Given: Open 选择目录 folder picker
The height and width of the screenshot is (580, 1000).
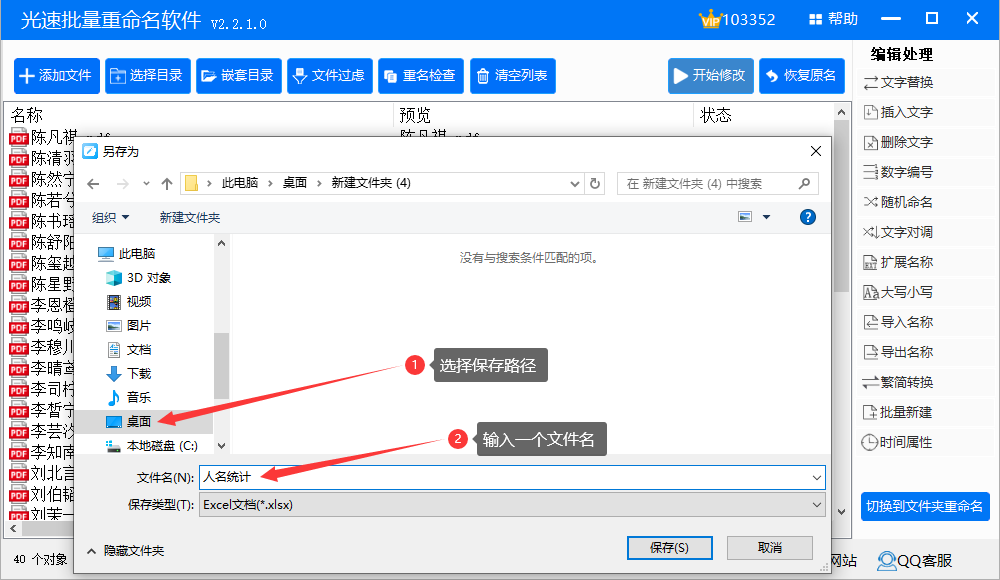Looking at the screenshot, I should (x=147, y=76).
